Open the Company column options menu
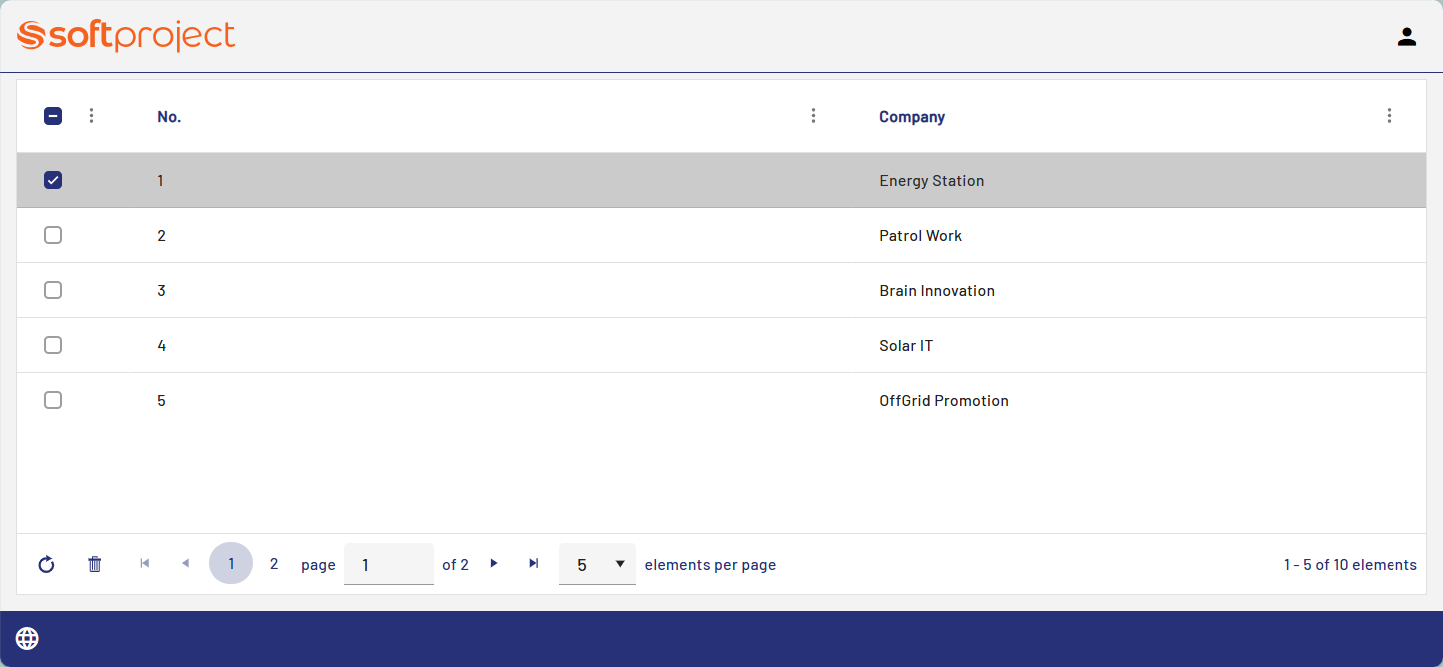 (1389, 116)
